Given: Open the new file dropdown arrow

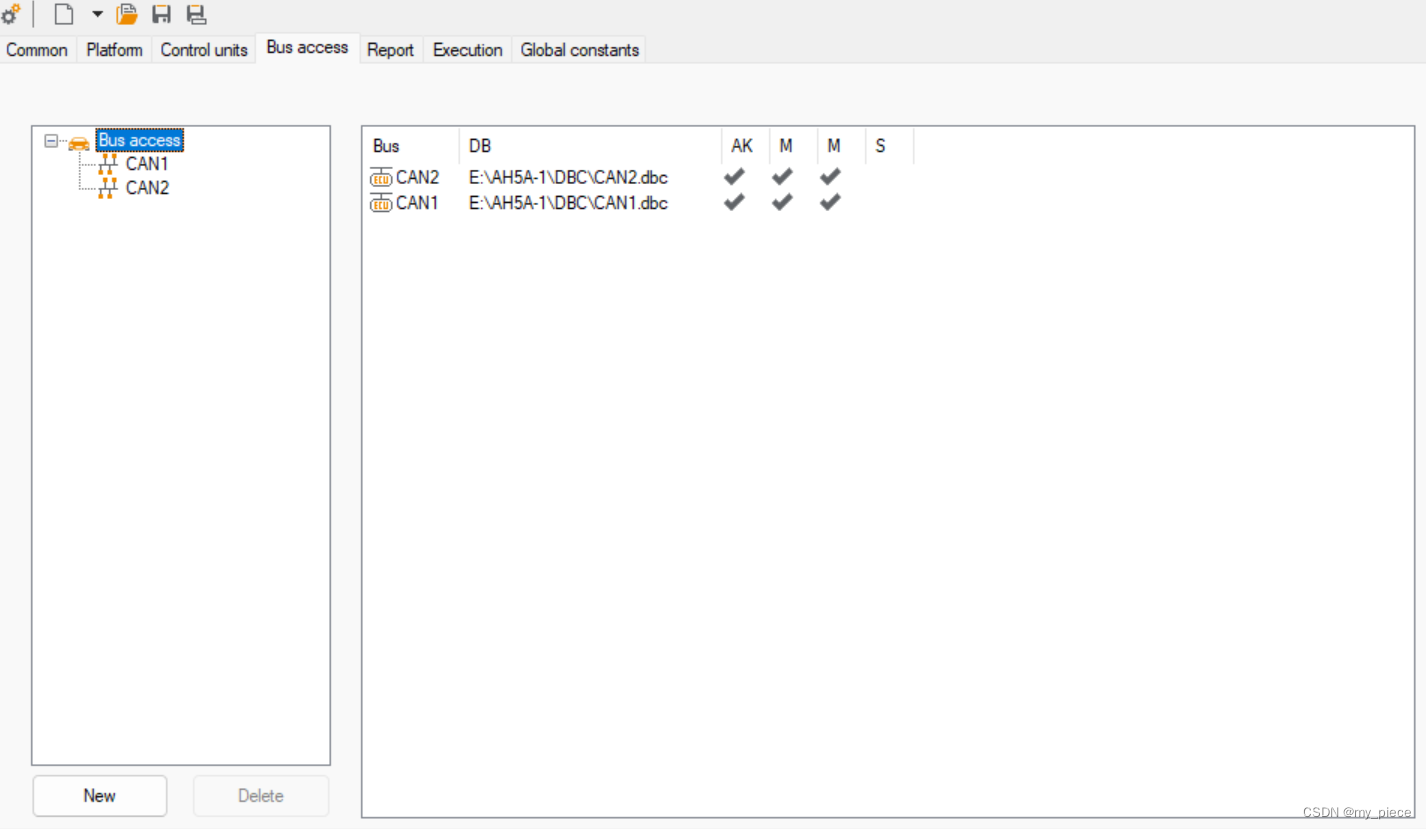Looking at the screenshot, I should tap(97, 14).
